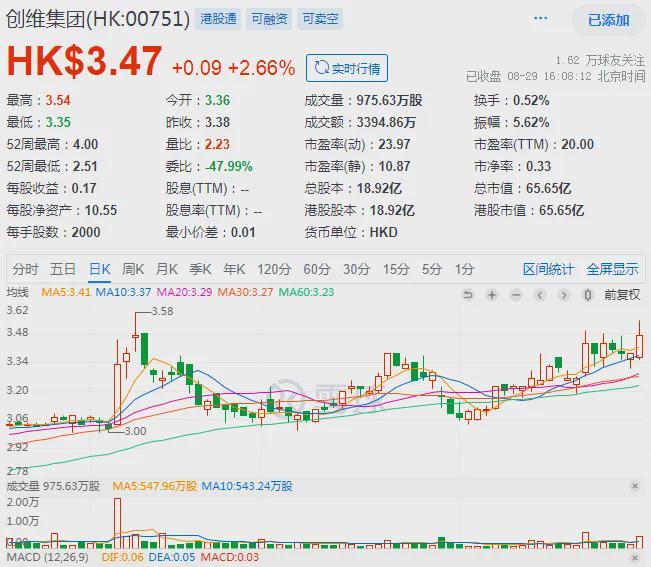Open the three-dots more options menu
Image resolution: width=651 pixels, height=567 pixels.
(x=541, y=19)
